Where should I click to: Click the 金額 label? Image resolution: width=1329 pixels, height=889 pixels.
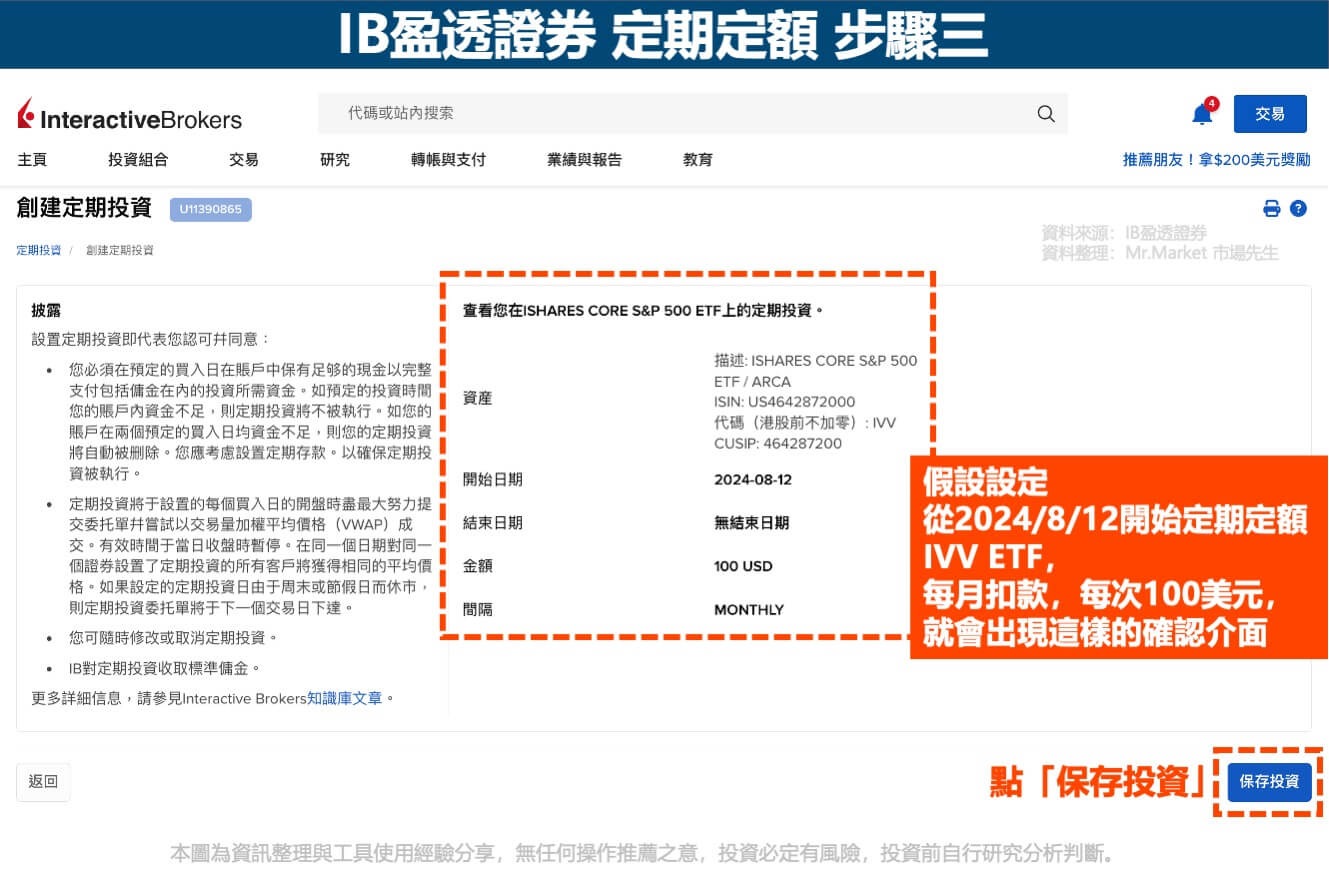[x=477, y=567]
